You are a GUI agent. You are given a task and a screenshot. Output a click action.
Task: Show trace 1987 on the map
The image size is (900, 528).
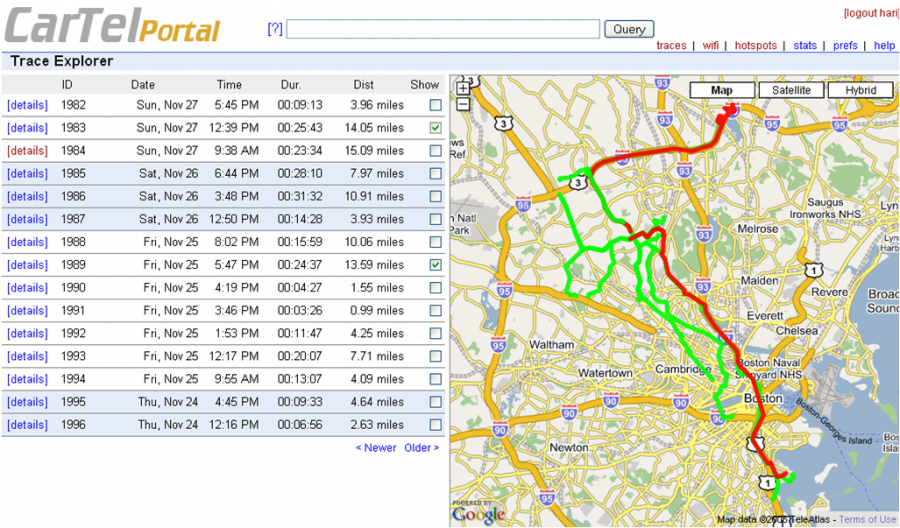pos(436,219)
